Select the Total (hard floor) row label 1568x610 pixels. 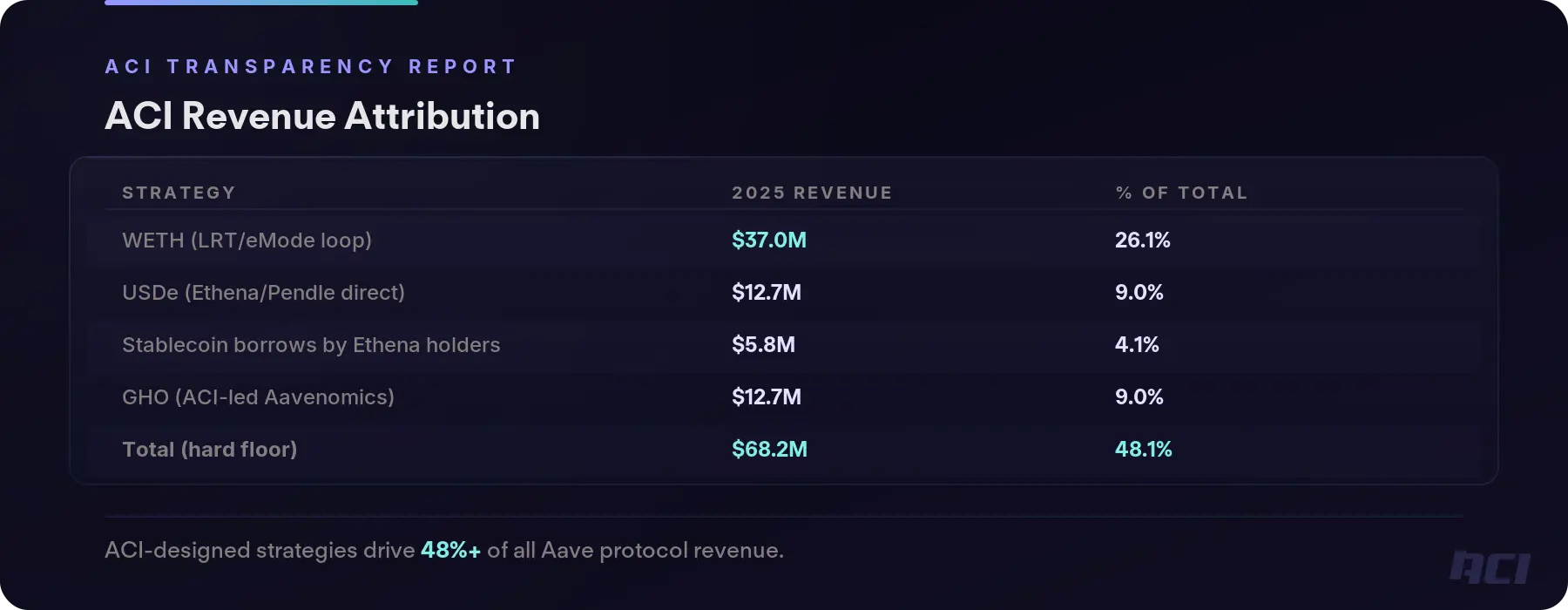pyautogui.click(x=209, y=450)
